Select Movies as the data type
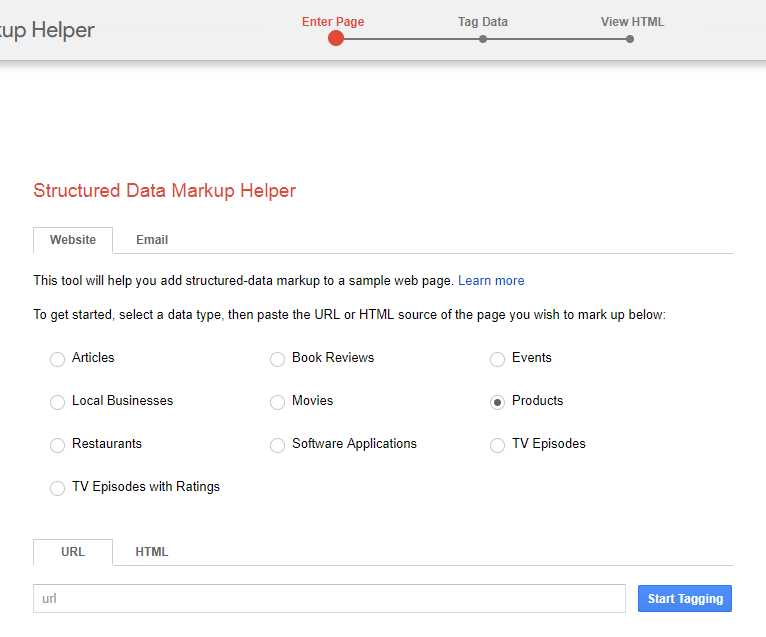This screenshot has height=637, width=766. (x=278, y=402)
